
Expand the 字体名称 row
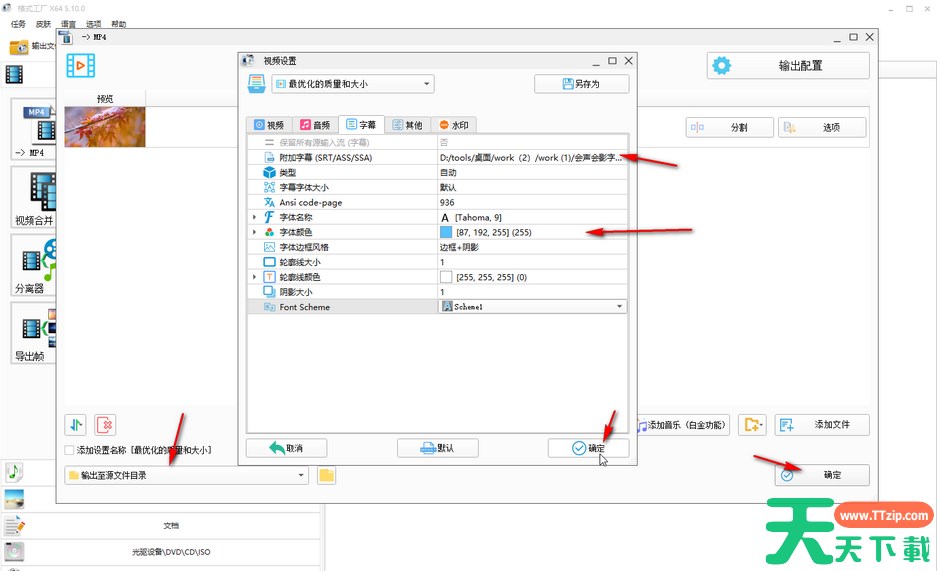pyautogui.click(x=254, y=217)
